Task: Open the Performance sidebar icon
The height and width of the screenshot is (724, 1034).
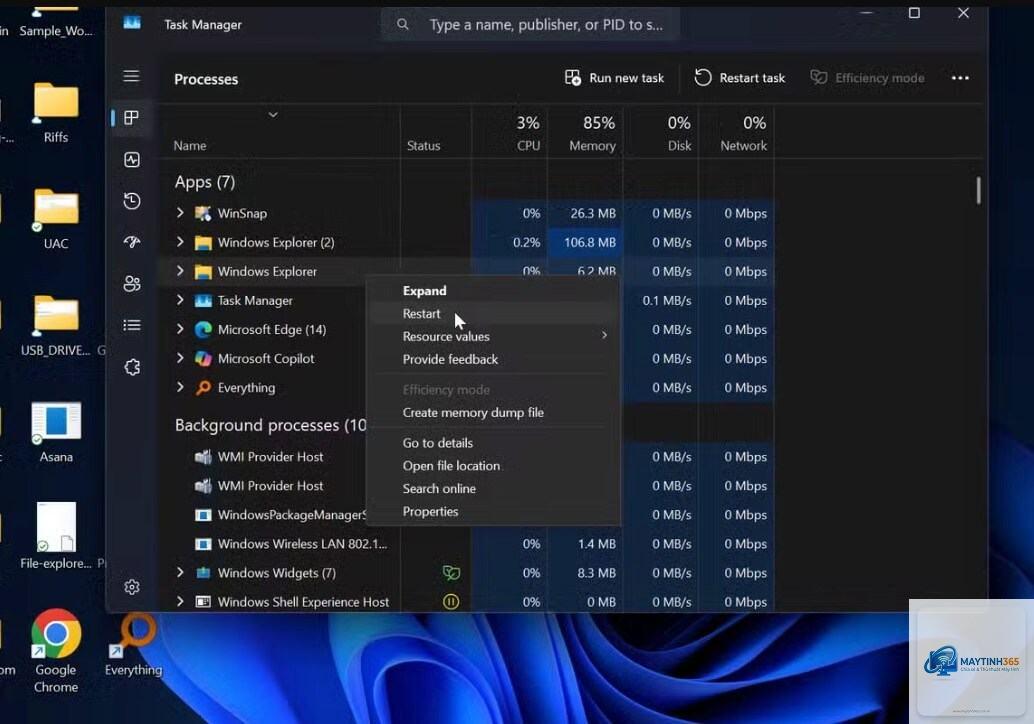Action: click(x=131, y=159)
